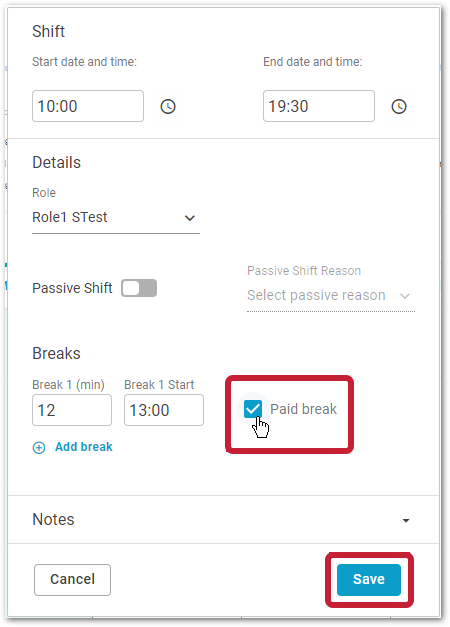
Task: Open the end time clock picker
Action: point(399,106)
